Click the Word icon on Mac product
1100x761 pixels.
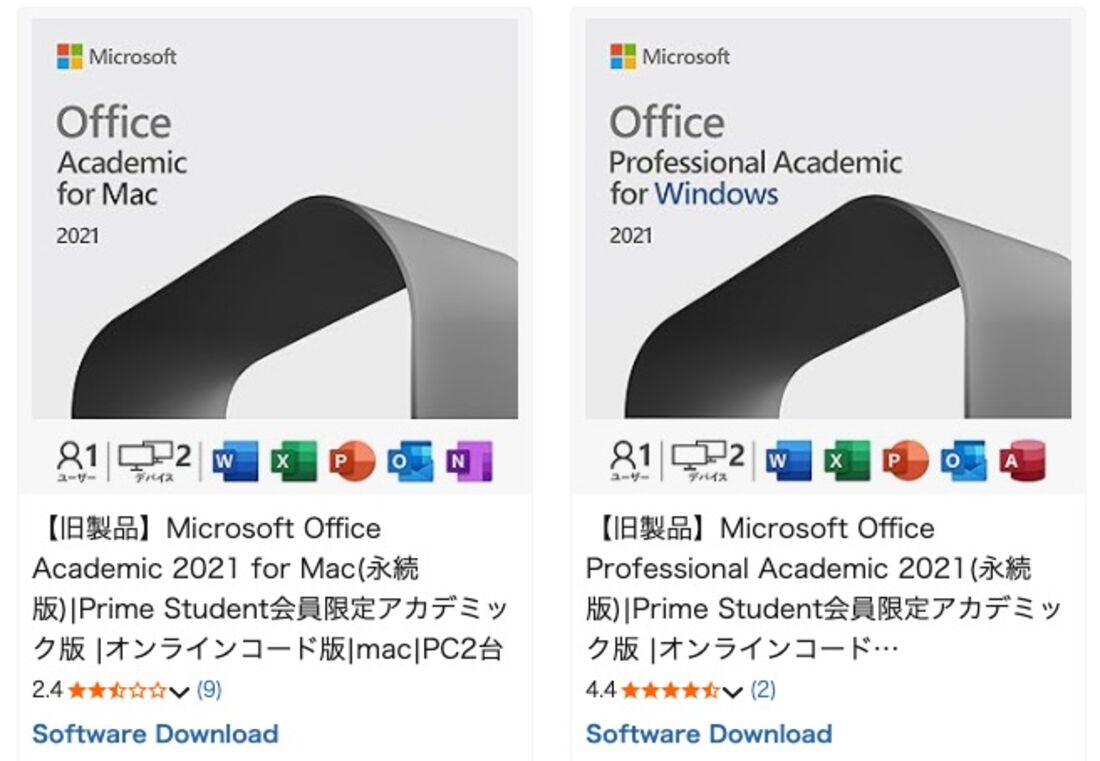(x=235, y=461)
